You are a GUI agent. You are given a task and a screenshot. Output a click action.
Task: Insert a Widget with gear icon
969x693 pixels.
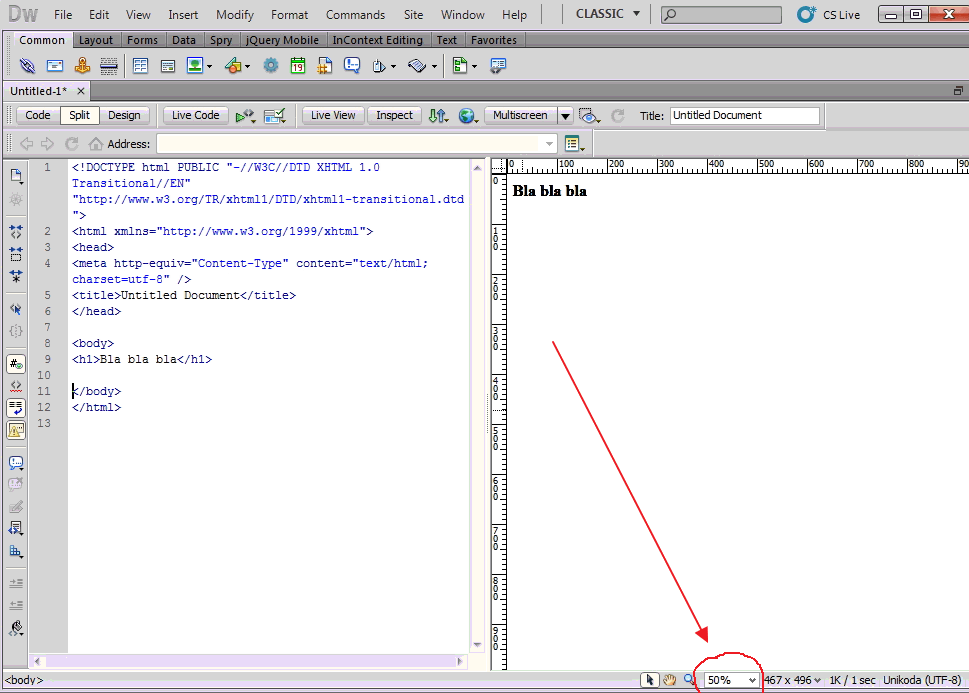pos(271,66)
